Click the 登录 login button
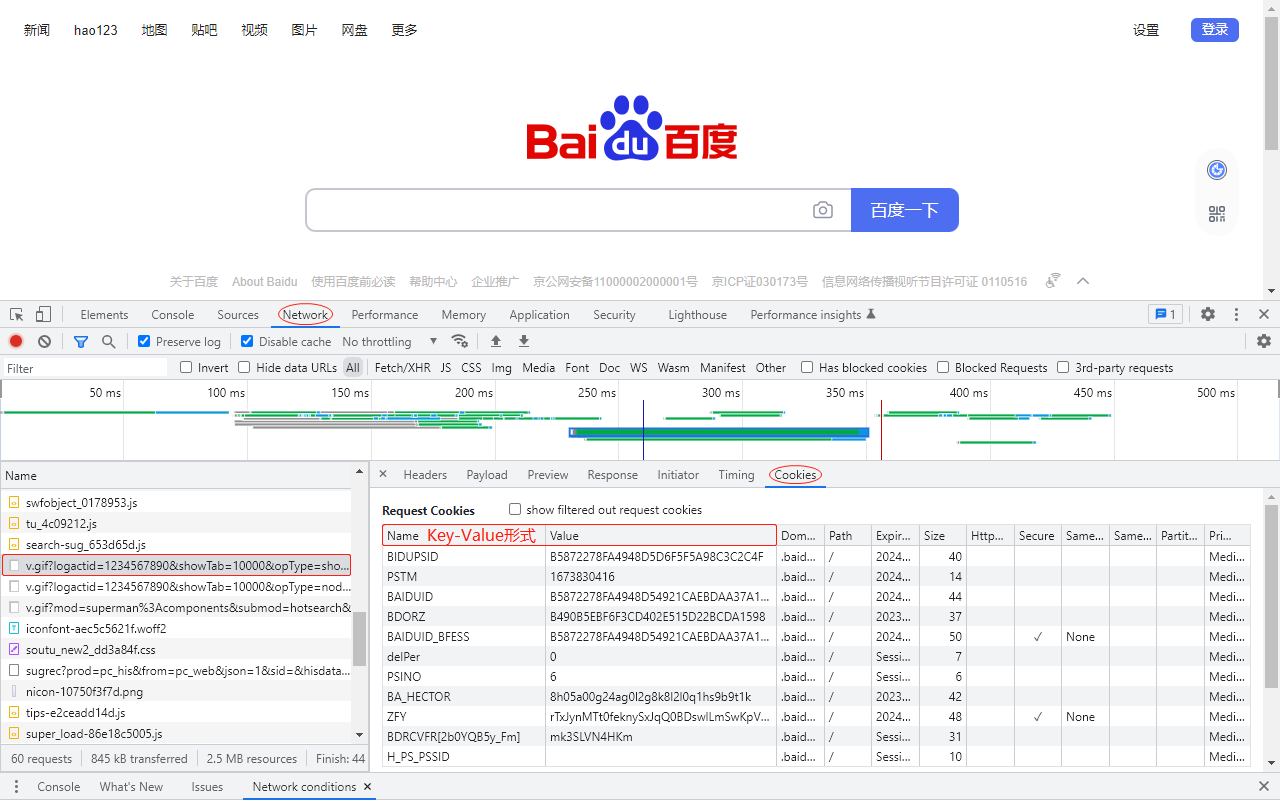Screen dimensions: 1280x800 tap(1215, 30)
